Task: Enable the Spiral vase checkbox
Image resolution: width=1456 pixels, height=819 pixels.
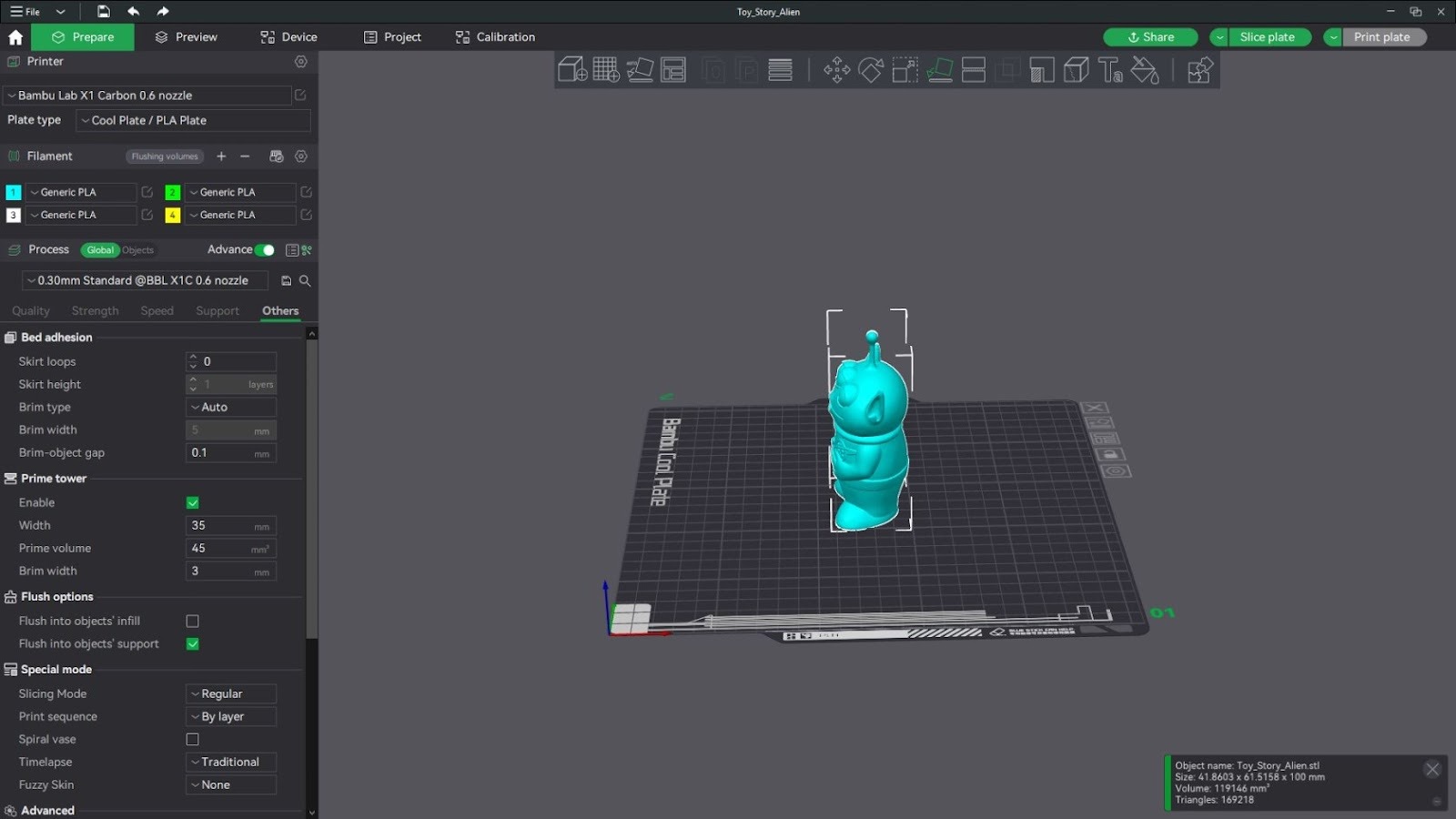Action: (193, 740)
